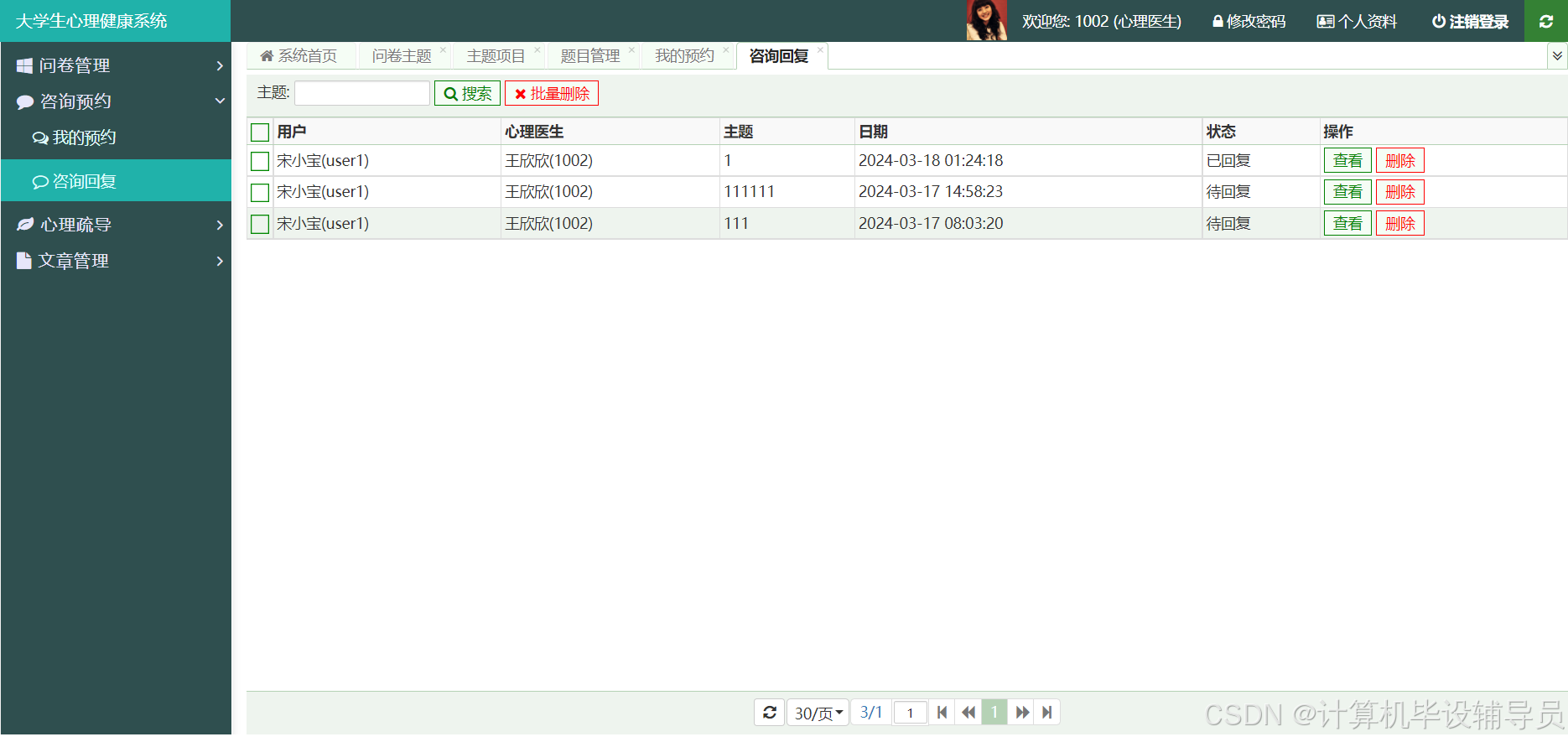
Task: Click the 批量删除 batch delete button
Action: (552, 93)
